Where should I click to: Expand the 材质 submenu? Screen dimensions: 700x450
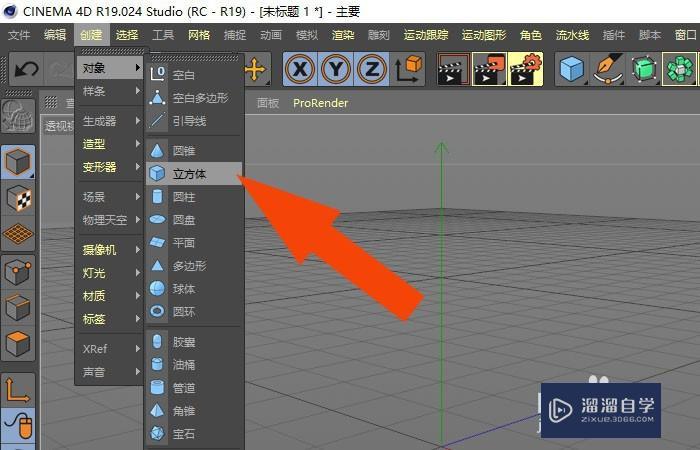(110, 296)
